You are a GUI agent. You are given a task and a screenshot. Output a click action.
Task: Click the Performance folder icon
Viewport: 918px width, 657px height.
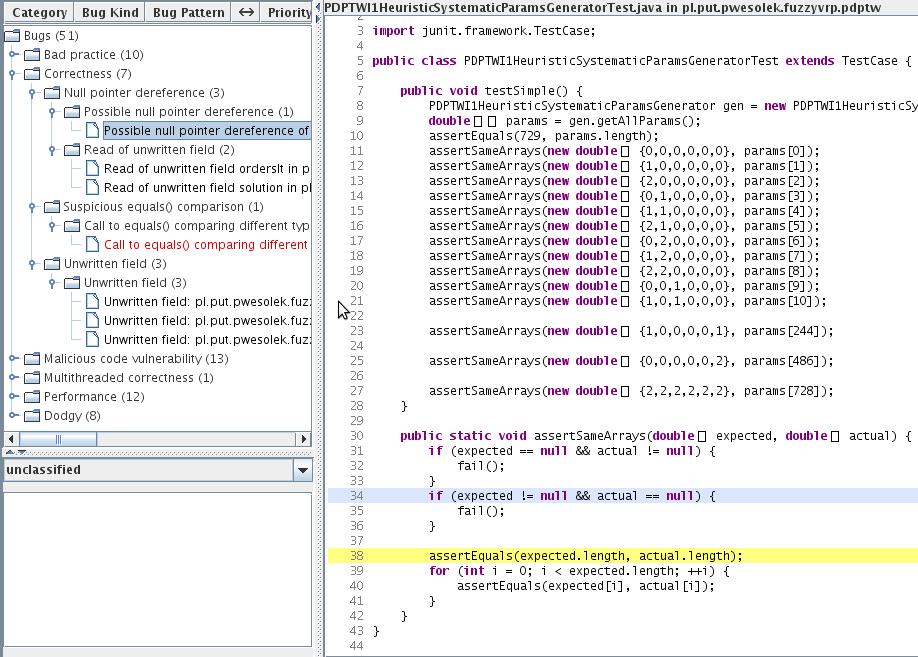point(32,396)
